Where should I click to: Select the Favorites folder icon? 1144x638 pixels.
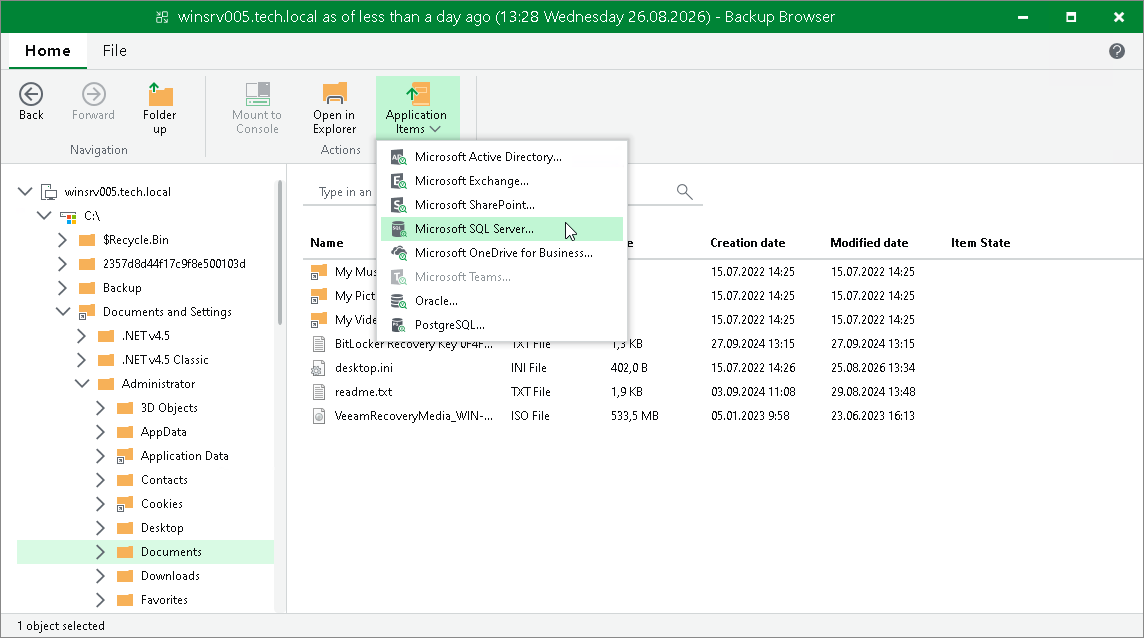[x=125, y=600]
